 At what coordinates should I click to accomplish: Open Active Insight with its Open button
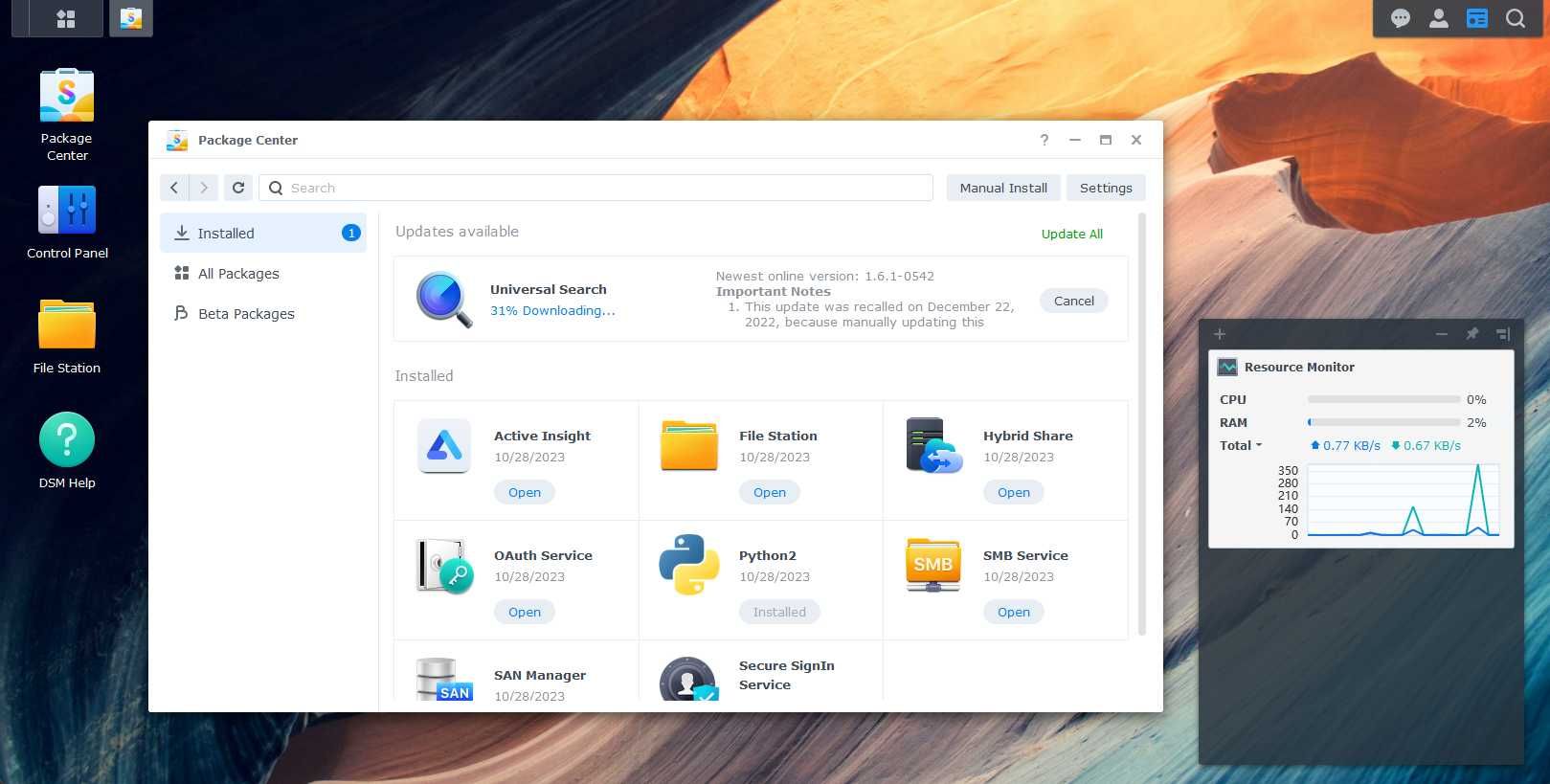click(525, 492)
